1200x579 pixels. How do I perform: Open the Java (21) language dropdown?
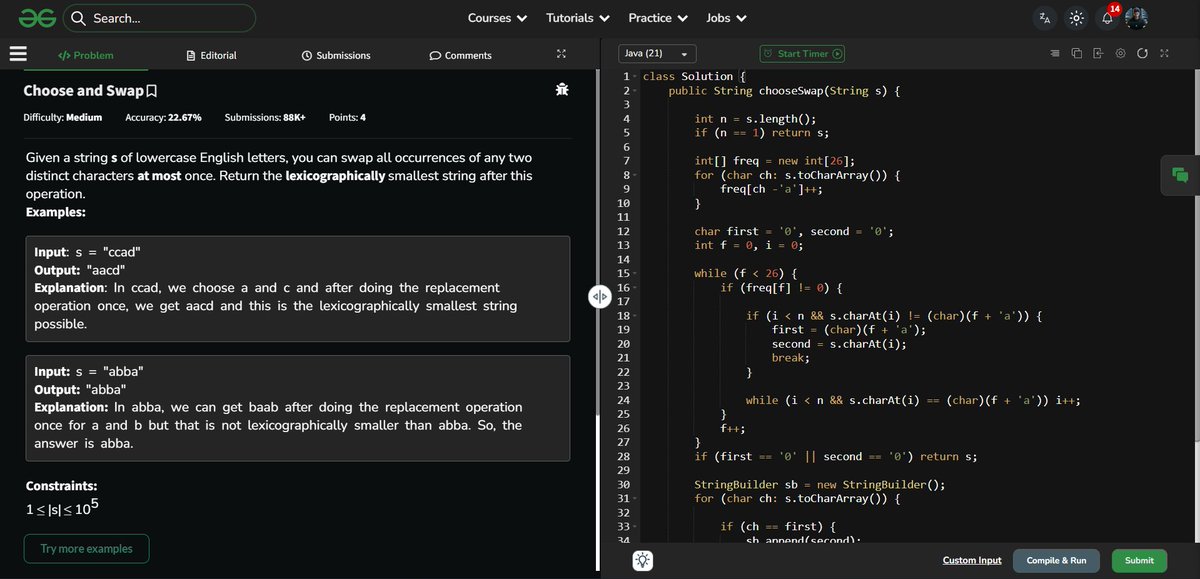(x=657, y=53)
